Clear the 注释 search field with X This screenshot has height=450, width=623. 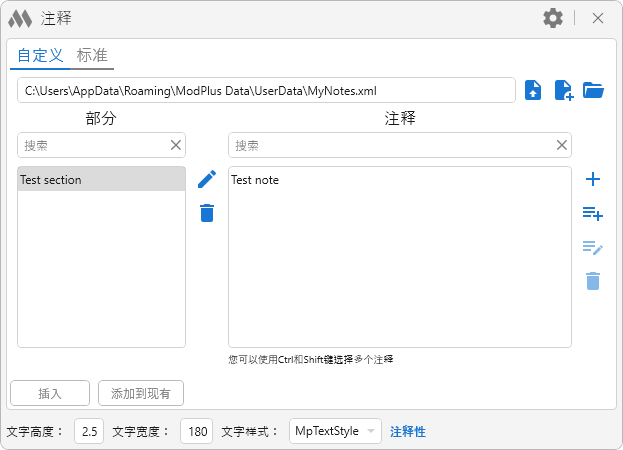562,145
